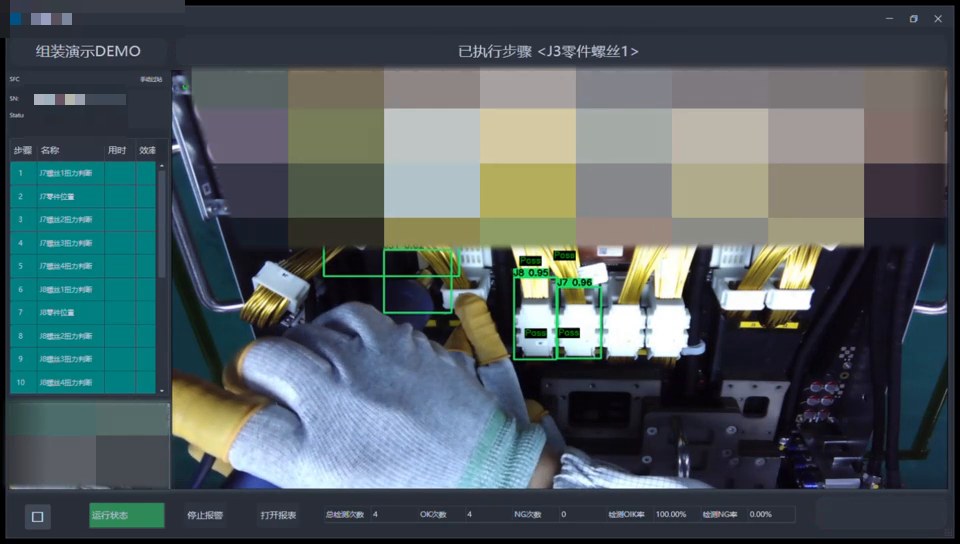This screenshot has width=960, height=544.
Task: Click the 检测NG率 value 0.00%
Action: 760,515
